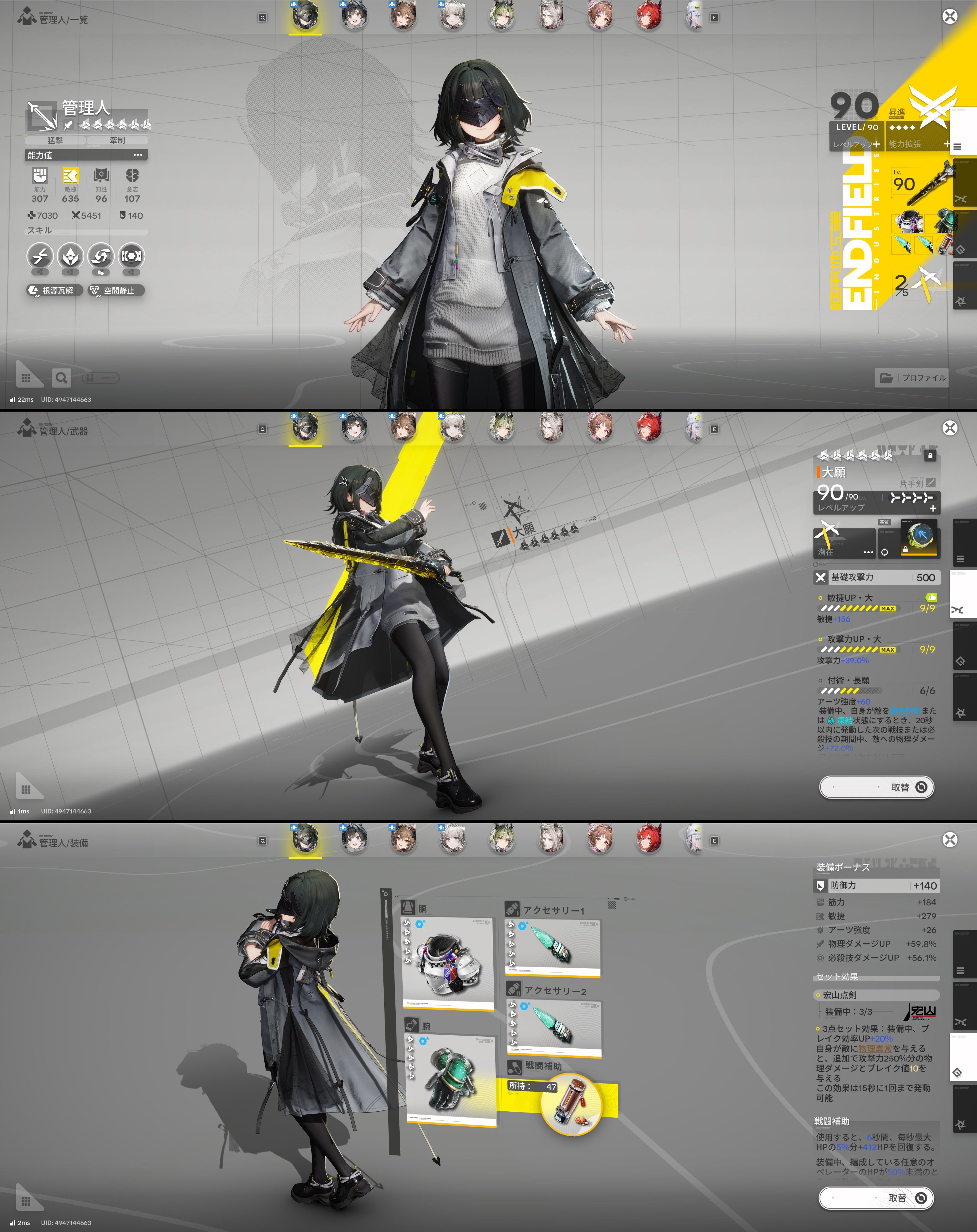Expand 能力拡張 with its plus sign
Viewport: 977px width, 1232px height.
coord(946,144)
